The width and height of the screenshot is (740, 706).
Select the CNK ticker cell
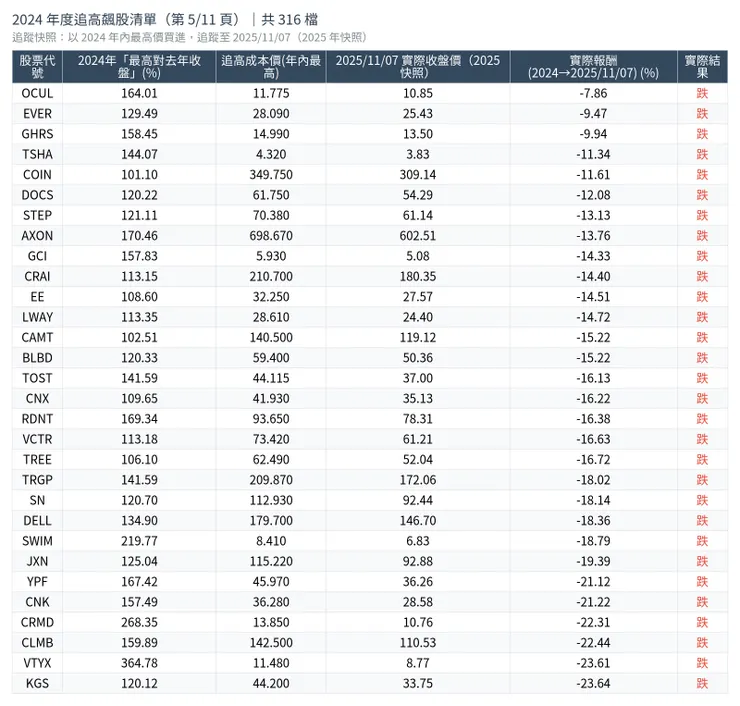point(37,602)
